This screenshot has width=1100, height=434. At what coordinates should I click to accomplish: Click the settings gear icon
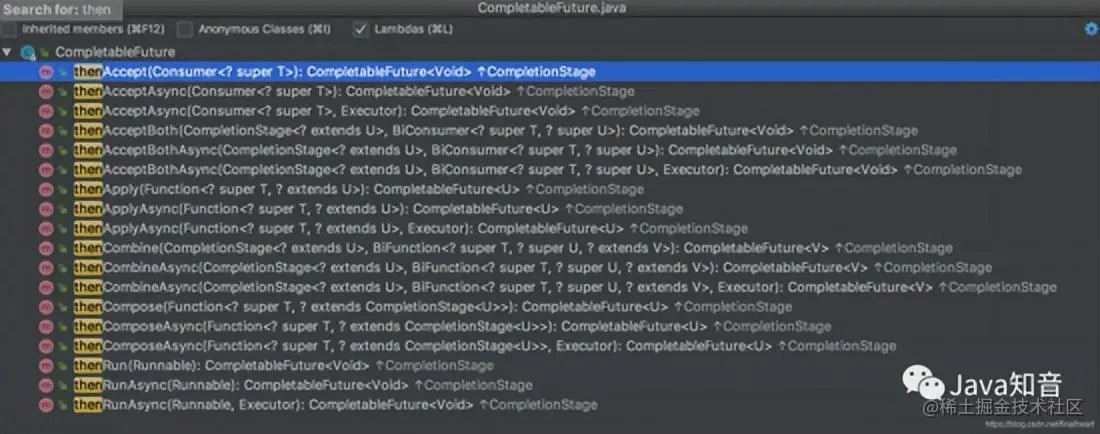click(x=1090, y=29)
